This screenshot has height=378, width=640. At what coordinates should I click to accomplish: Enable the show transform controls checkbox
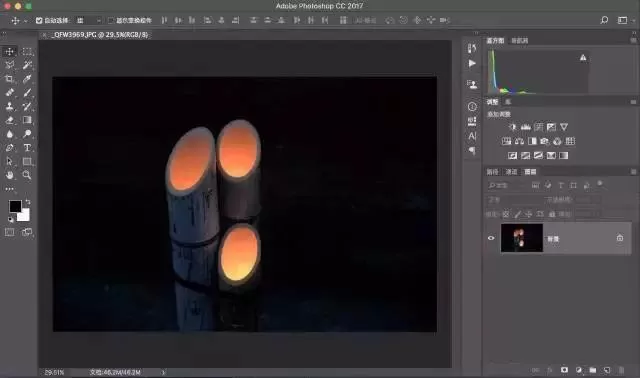111,20
